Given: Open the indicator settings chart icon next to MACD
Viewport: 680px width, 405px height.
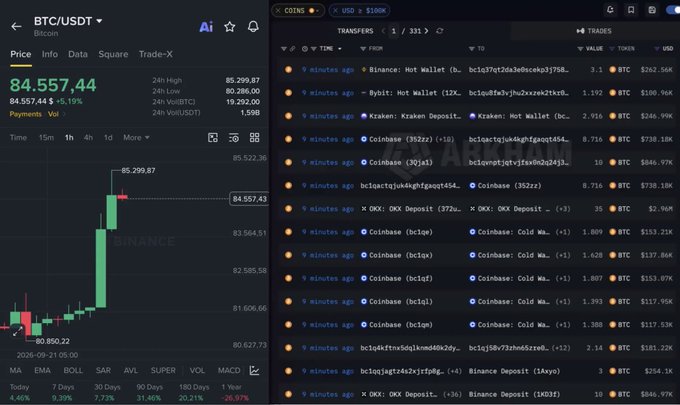Looking at the screenshot, I should coord(255,370).
